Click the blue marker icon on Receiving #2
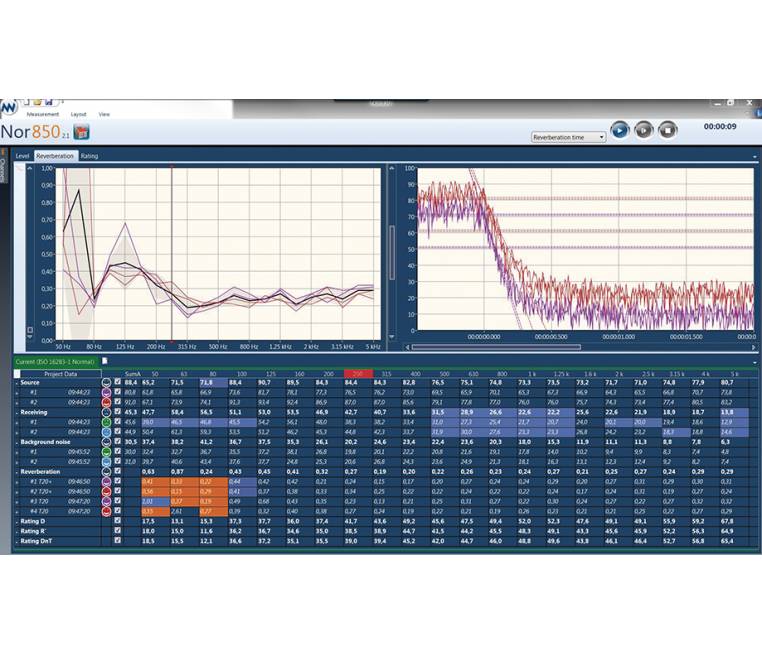 coord(106,432)
